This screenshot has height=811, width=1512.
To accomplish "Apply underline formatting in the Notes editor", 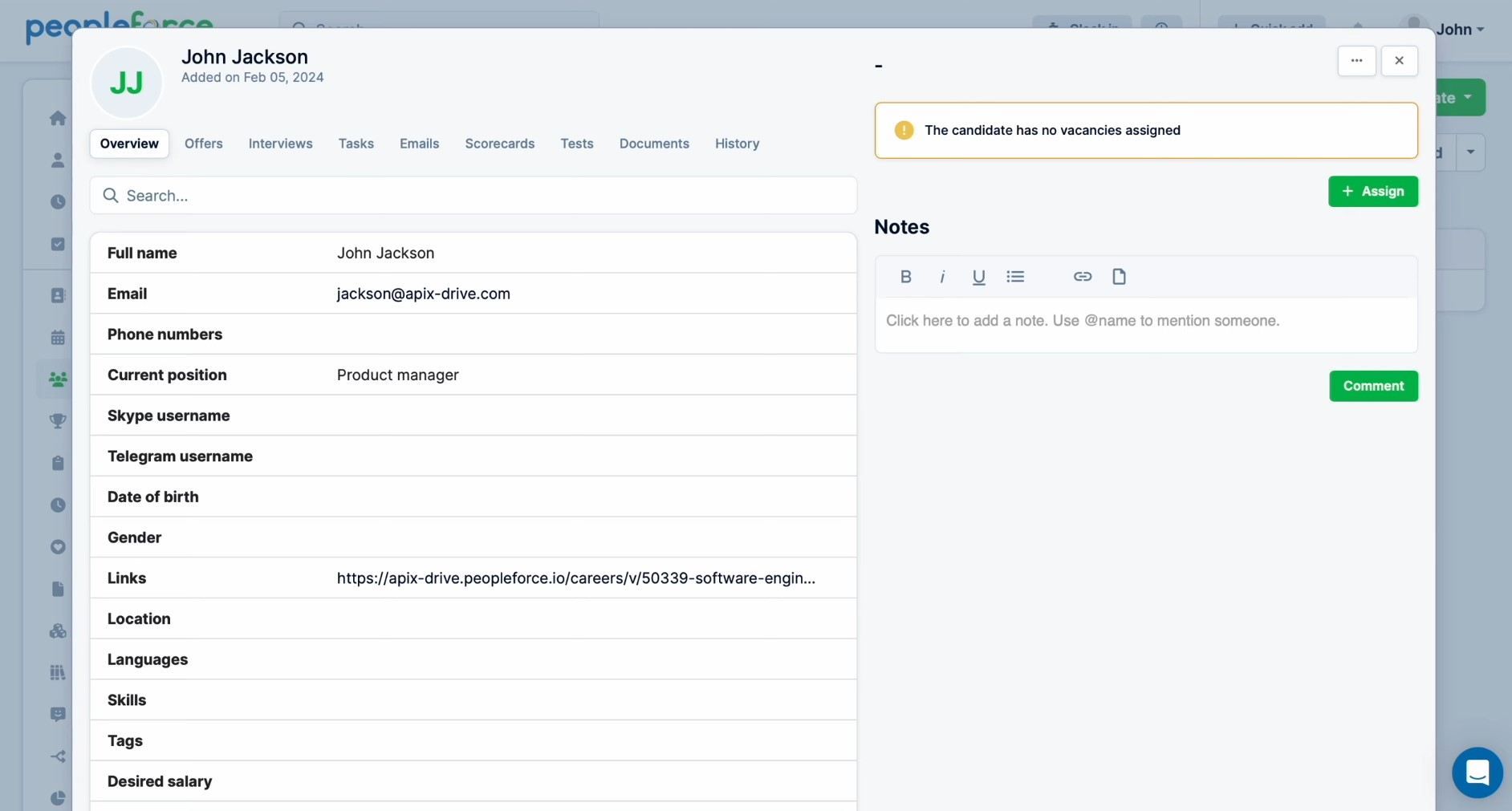I will tap(979, 277).
